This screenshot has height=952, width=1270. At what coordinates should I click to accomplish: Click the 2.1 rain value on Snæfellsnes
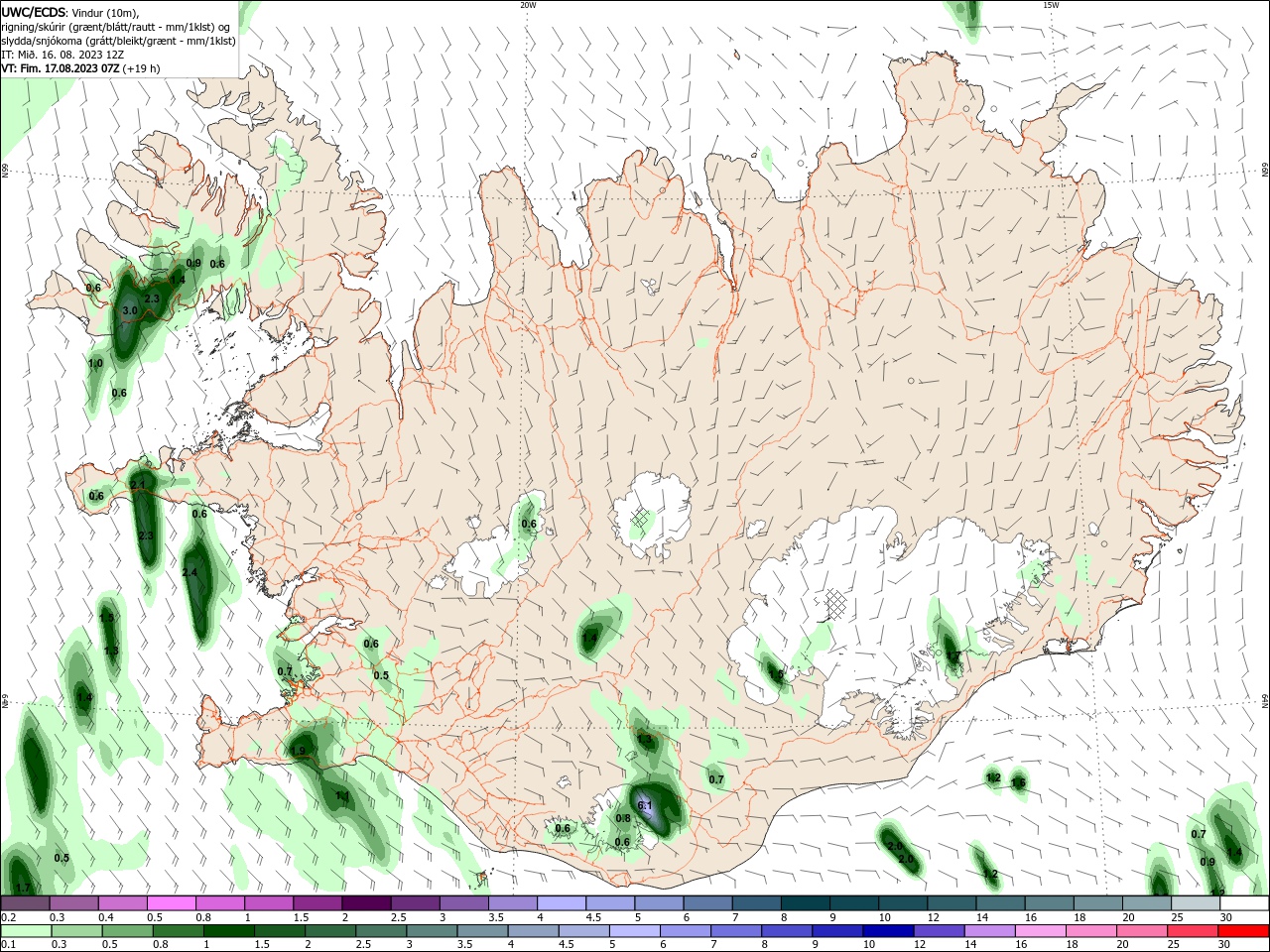(138, 485)
